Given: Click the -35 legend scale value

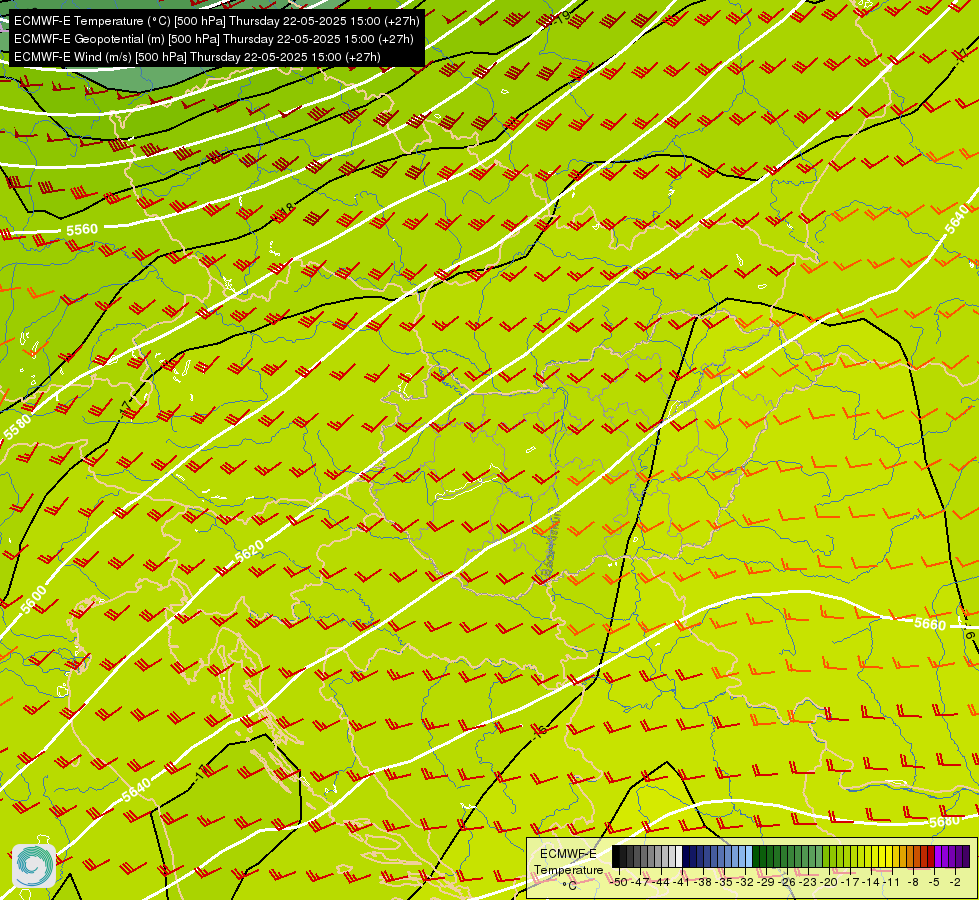Looking at the screenshot, I should [x=724, y=883].
